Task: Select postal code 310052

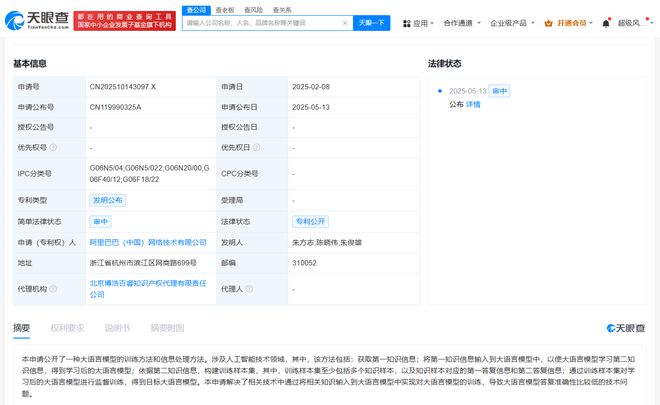Action: pyautogui.click(x=304, y=263)
